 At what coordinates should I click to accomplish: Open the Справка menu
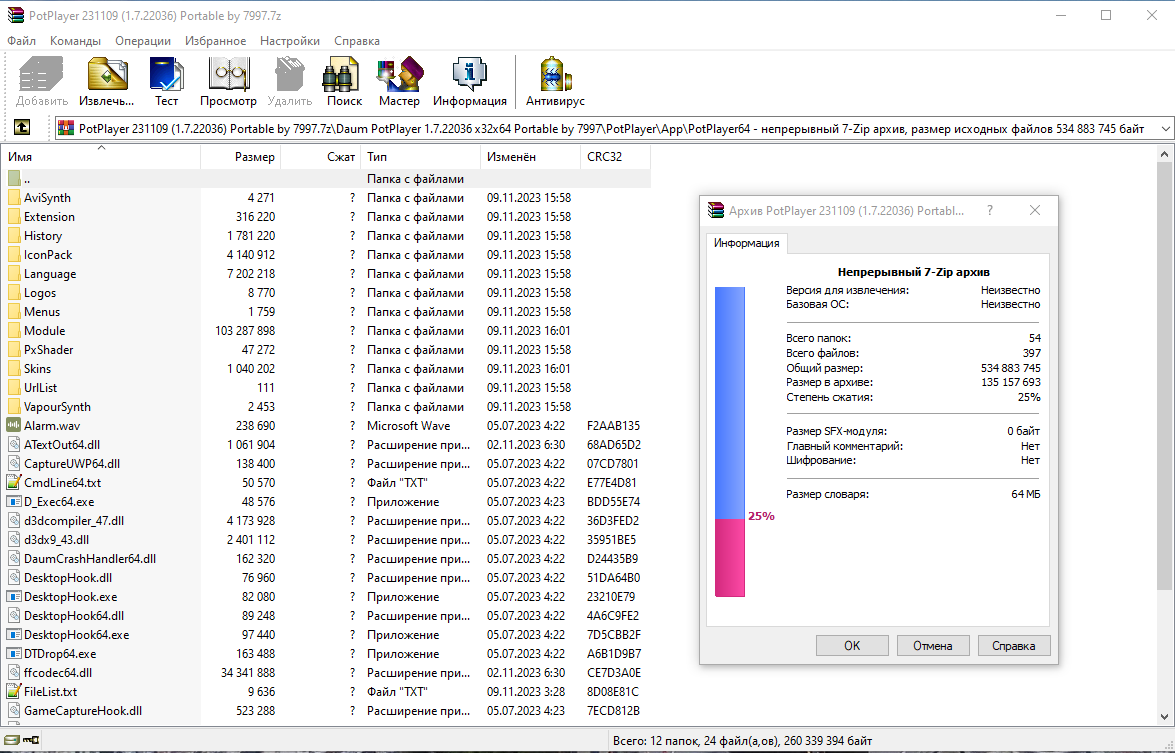[357, 41]
